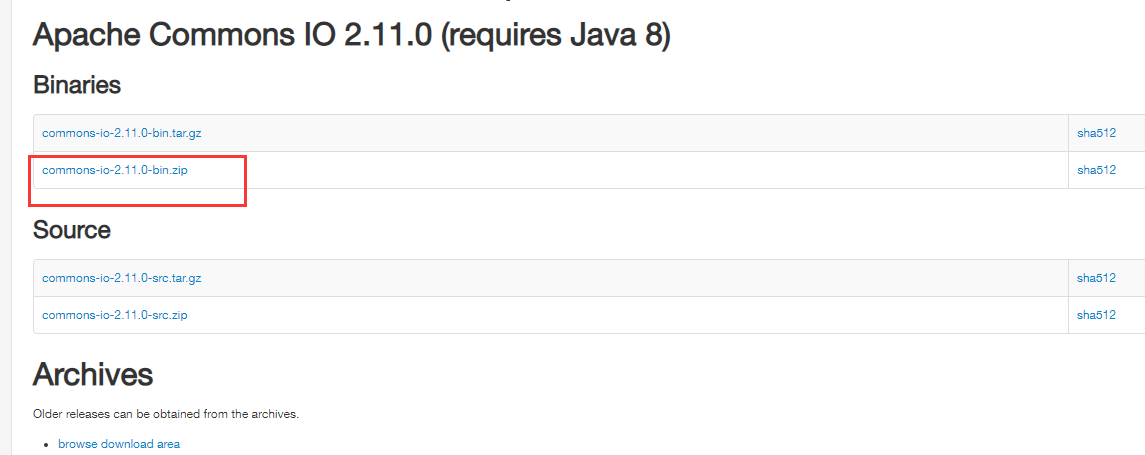View sha512 hash for src.zip
The height and width of the screenshot is (455, 1145).
pos(1096,316)
